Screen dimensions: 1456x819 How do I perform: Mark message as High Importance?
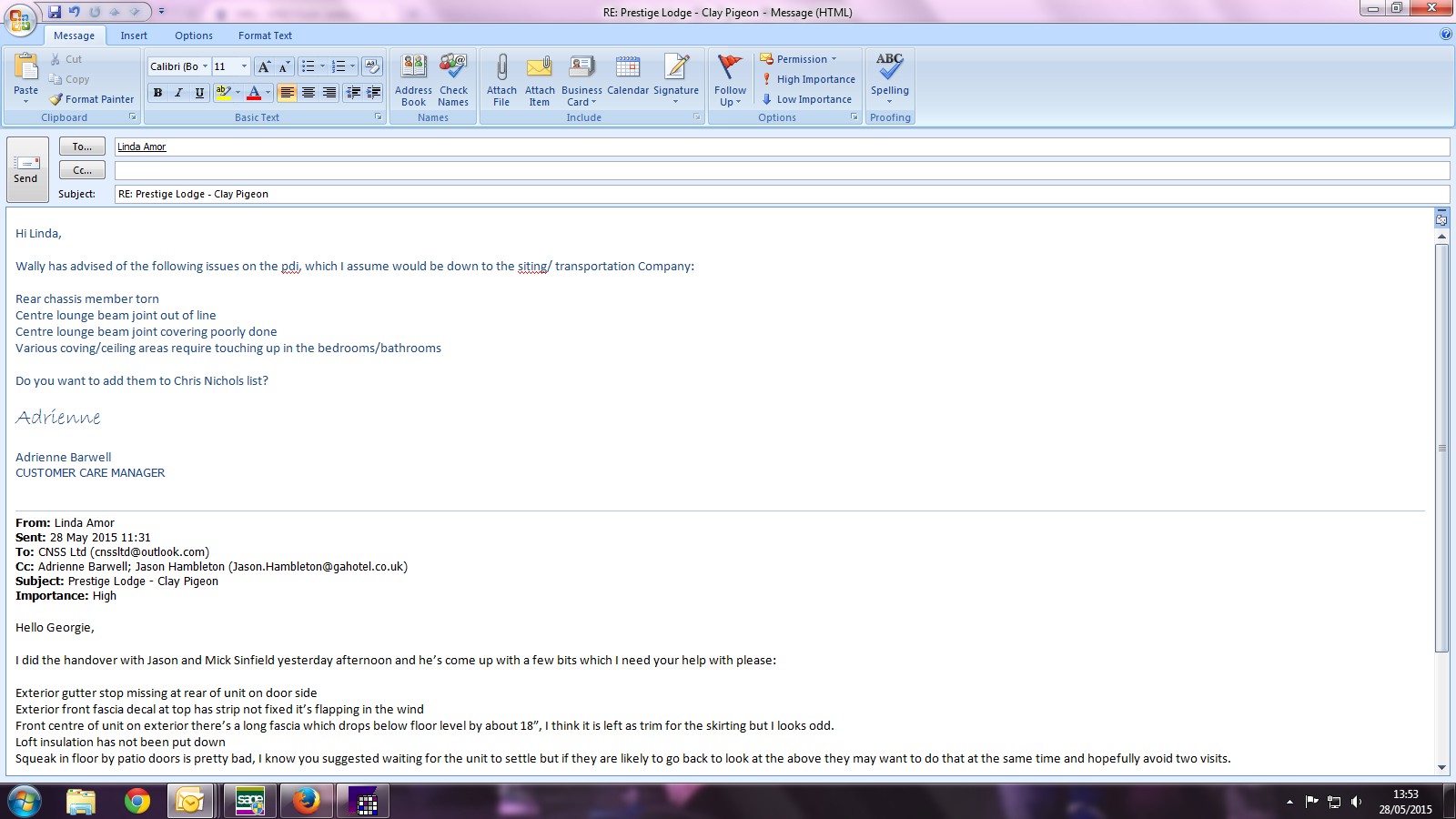tap(808, 79)
